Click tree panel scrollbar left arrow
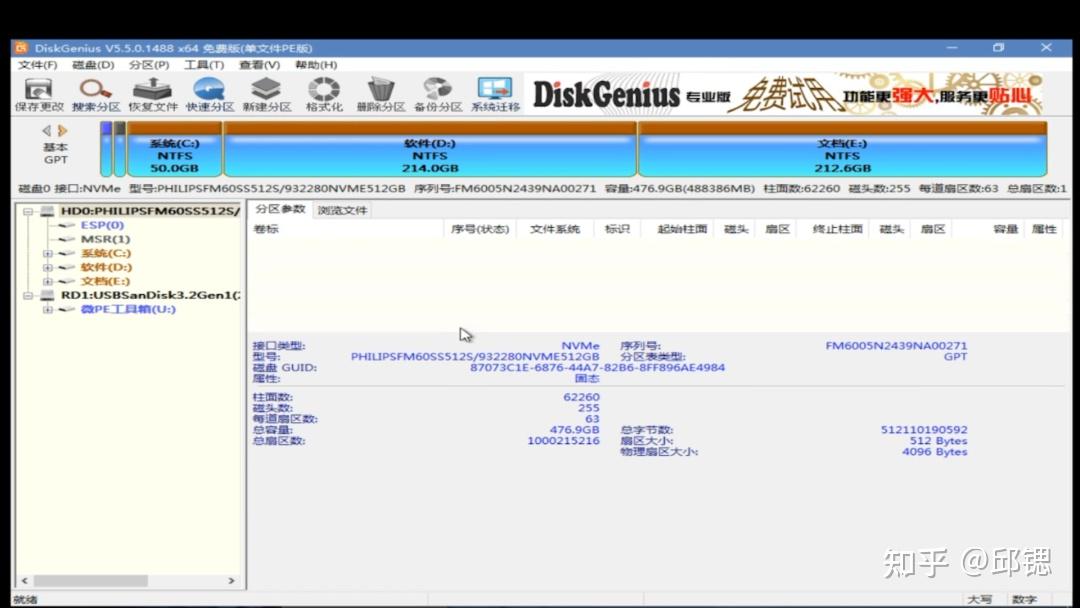 point(25,580)
